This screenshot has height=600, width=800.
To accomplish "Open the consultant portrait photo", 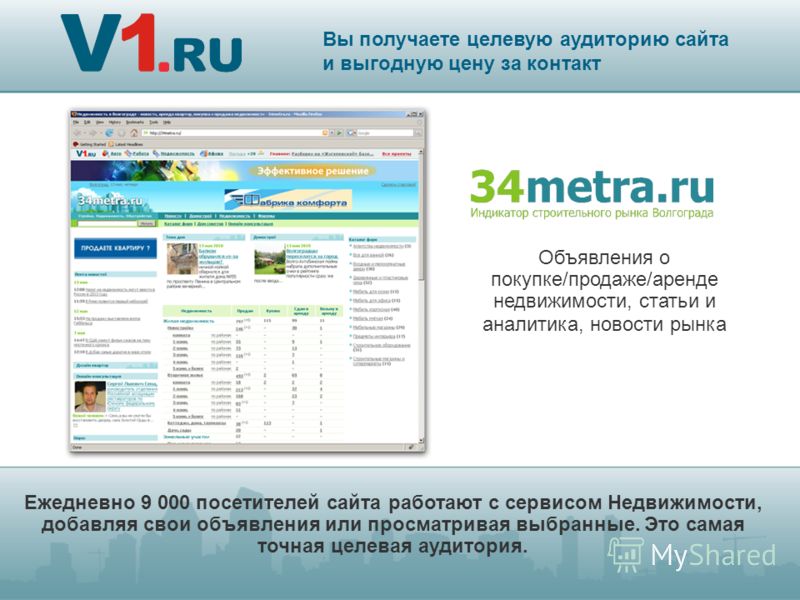I will pos(90,396).
